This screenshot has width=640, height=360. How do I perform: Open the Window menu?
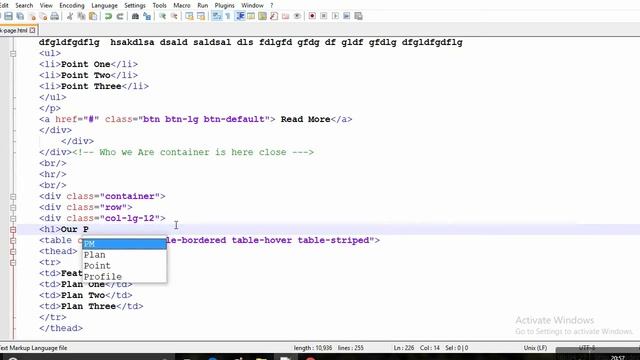click(252, 5)
